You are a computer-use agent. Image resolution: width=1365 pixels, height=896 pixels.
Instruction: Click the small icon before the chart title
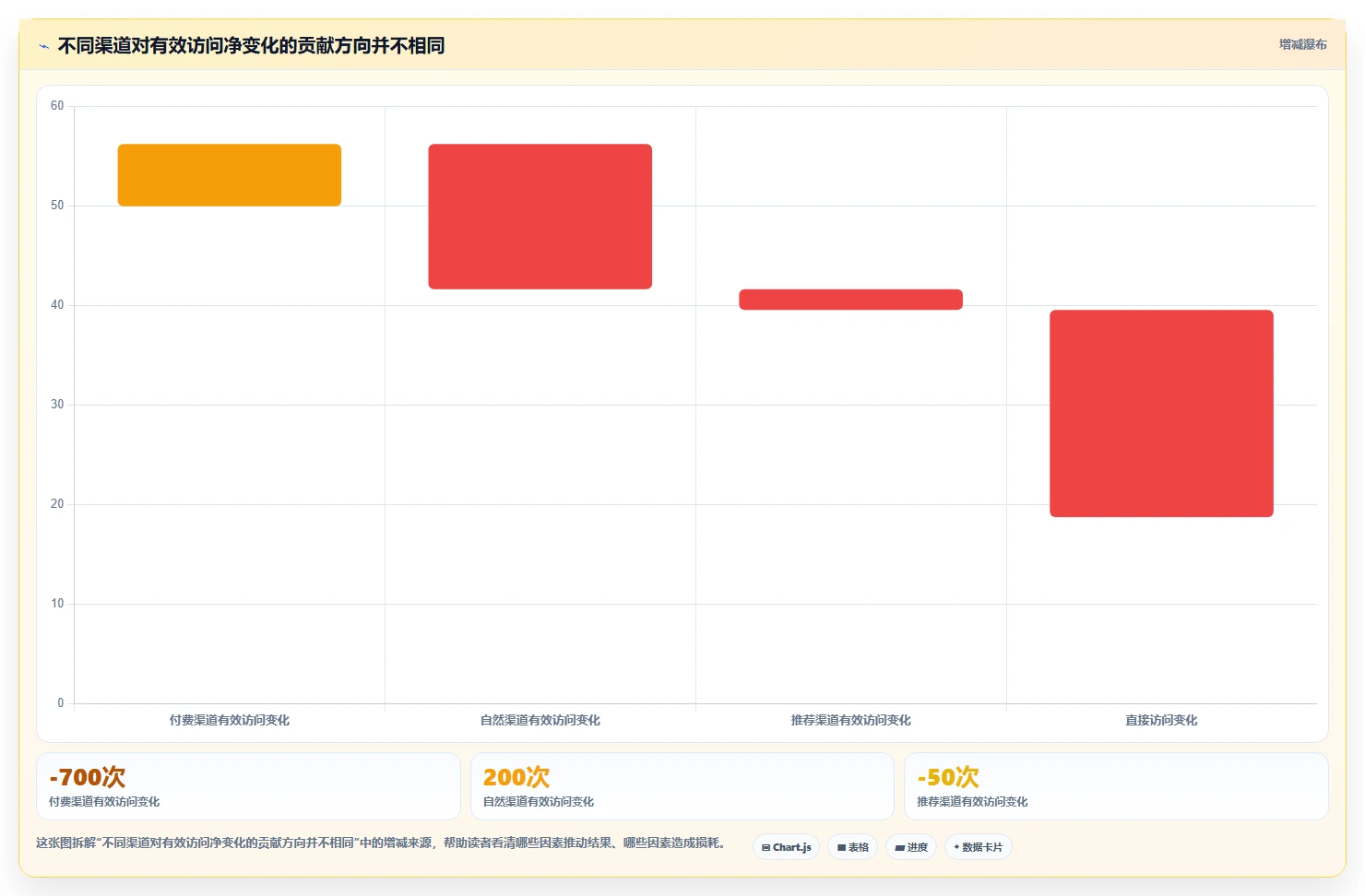(43, 46)
